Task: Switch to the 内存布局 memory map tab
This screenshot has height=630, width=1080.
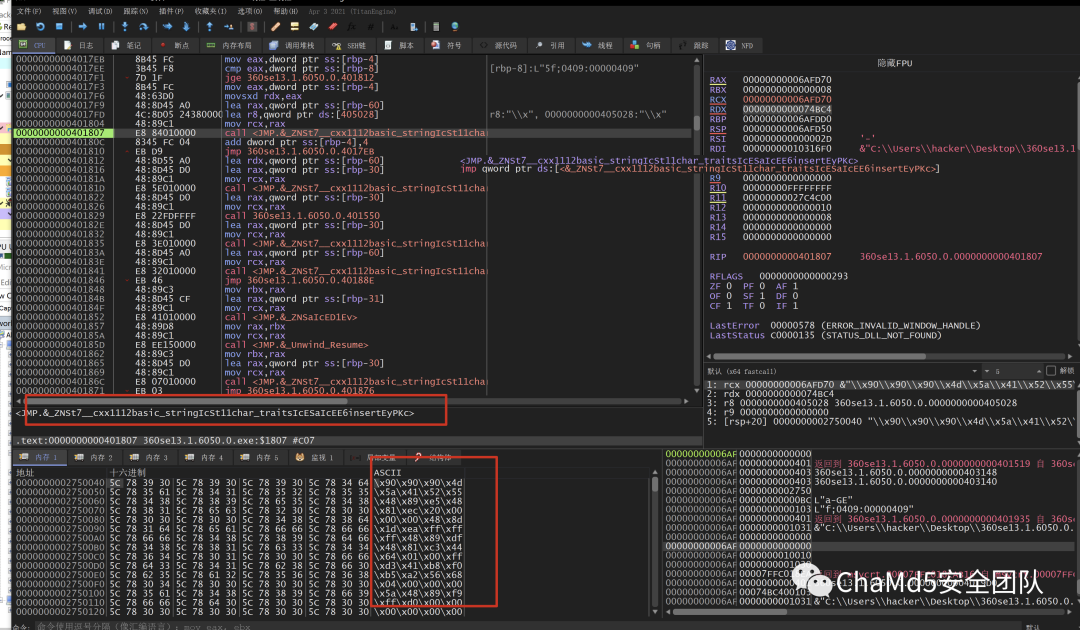Action: click(x=230, y=45)
